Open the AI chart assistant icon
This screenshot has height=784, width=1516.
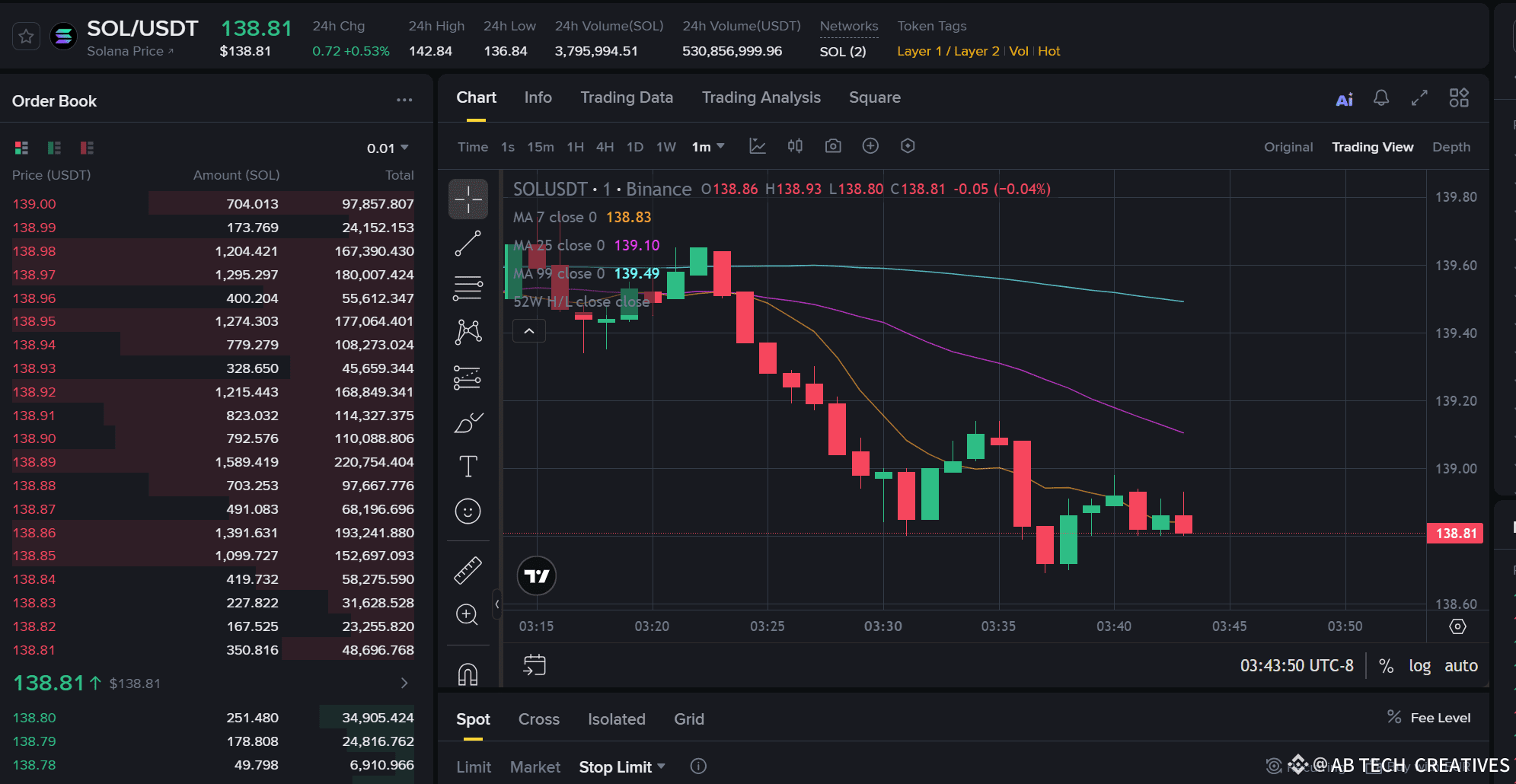tap(1345, 99)
